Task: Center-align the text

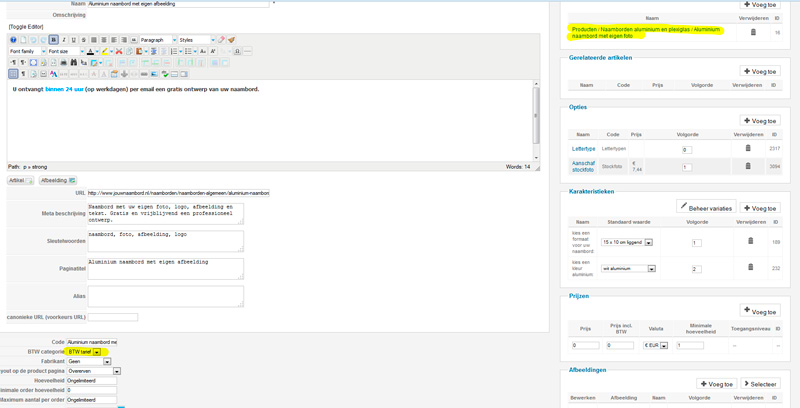Action: pos(104,40)
